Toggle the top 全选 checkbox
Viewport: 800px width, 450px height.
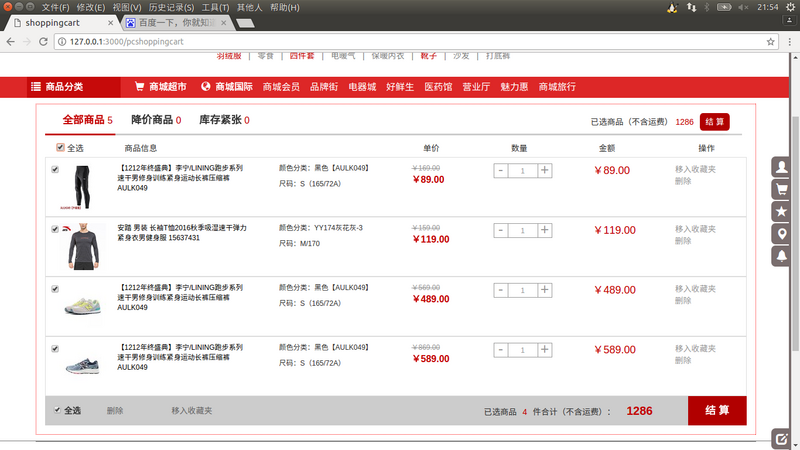(x=60, y=147)
